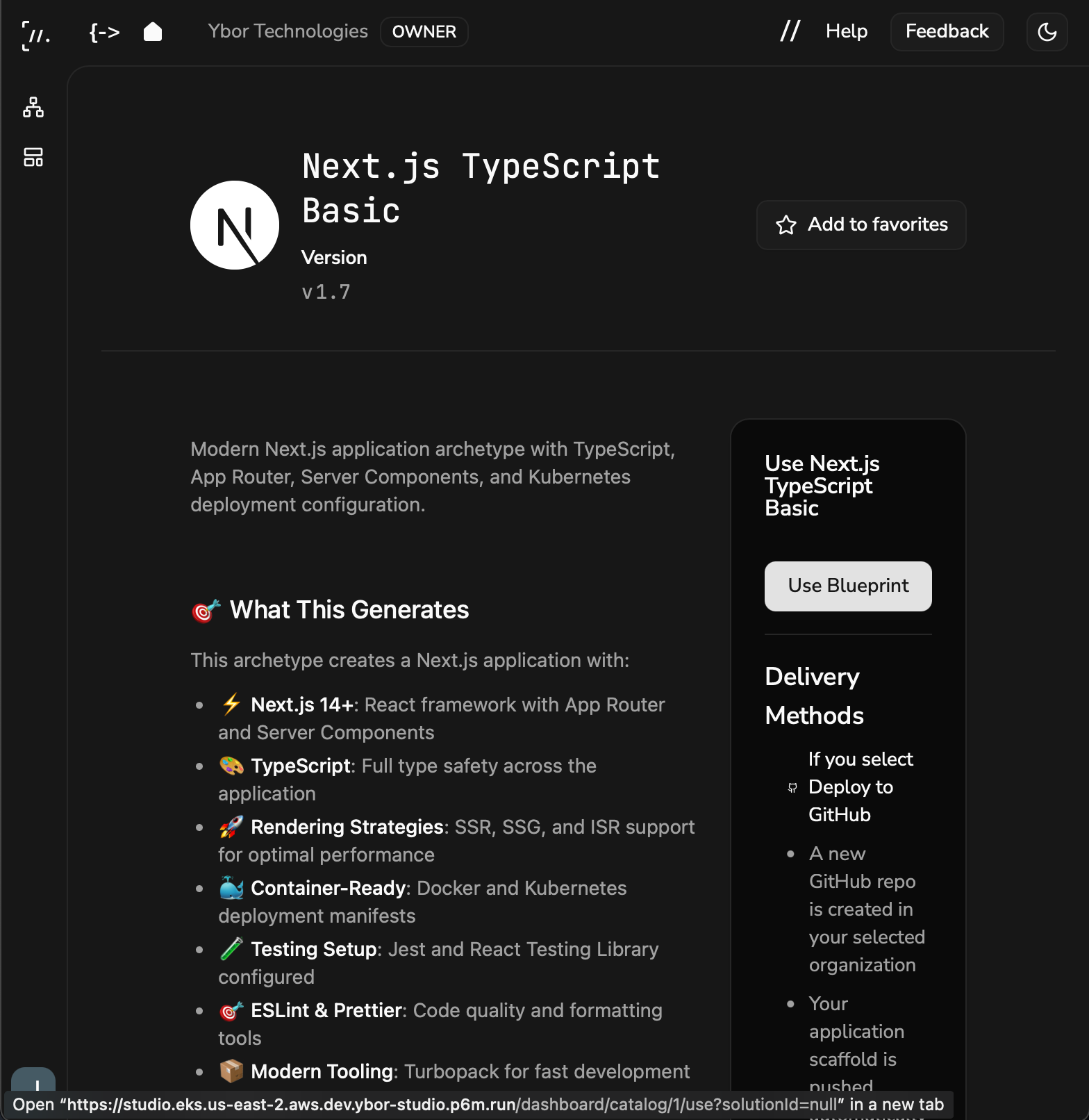Click the Modern Next.js application archetype description
The width and height of the screenshot is (1089, 1120).
click(433, 477)
